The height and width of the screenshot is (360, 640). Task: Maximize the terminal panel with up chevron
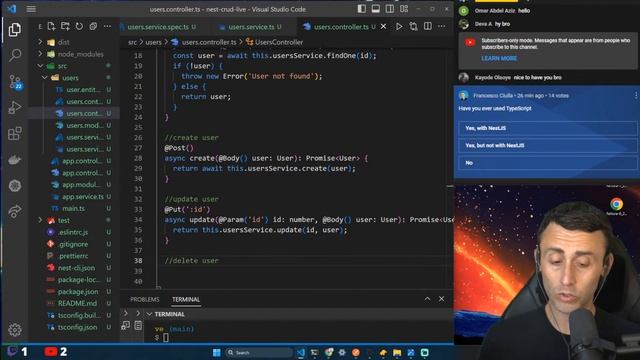[427, 299]
